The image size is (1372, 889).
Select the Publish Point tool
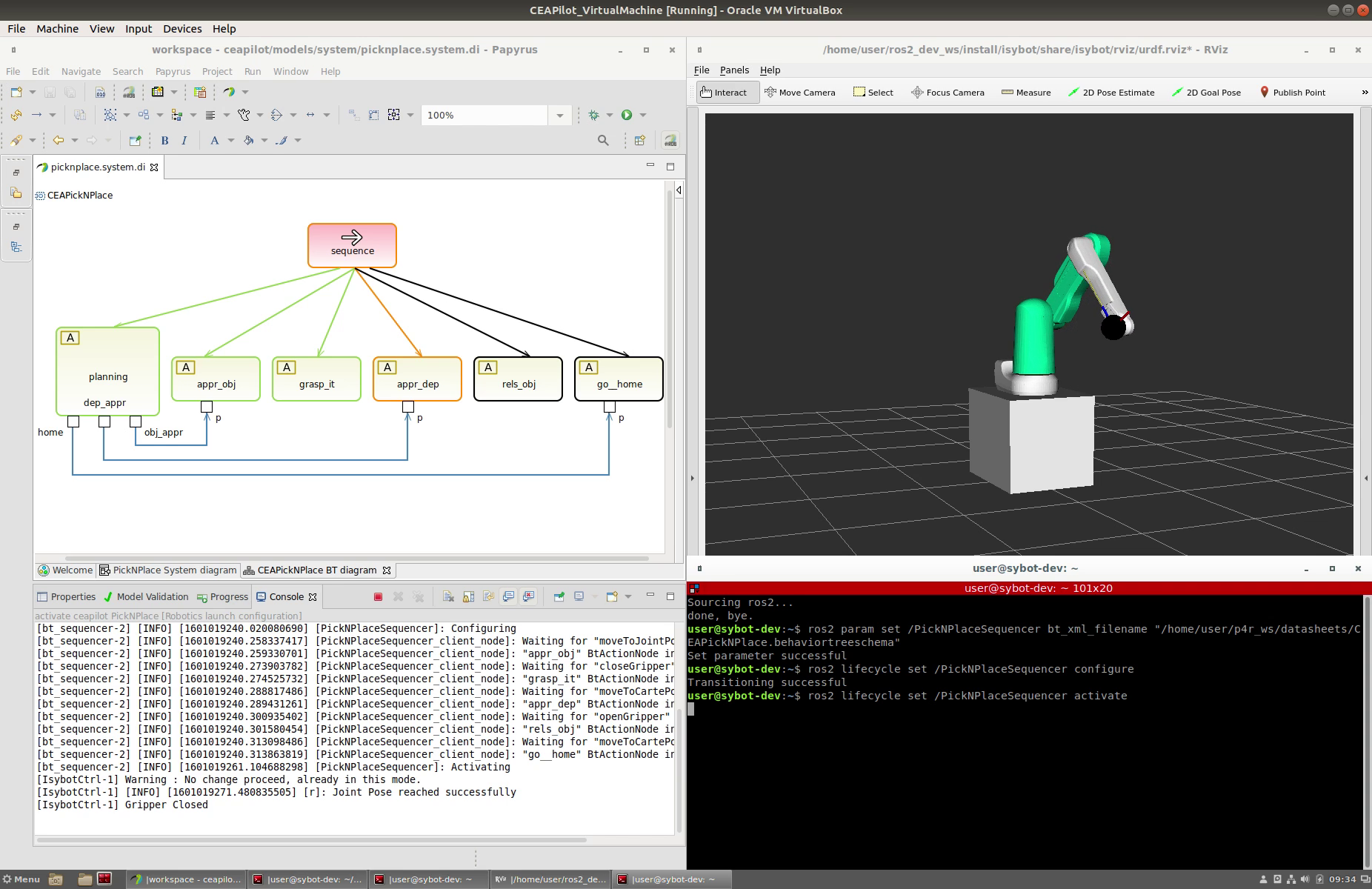[x=1293, y=92]
